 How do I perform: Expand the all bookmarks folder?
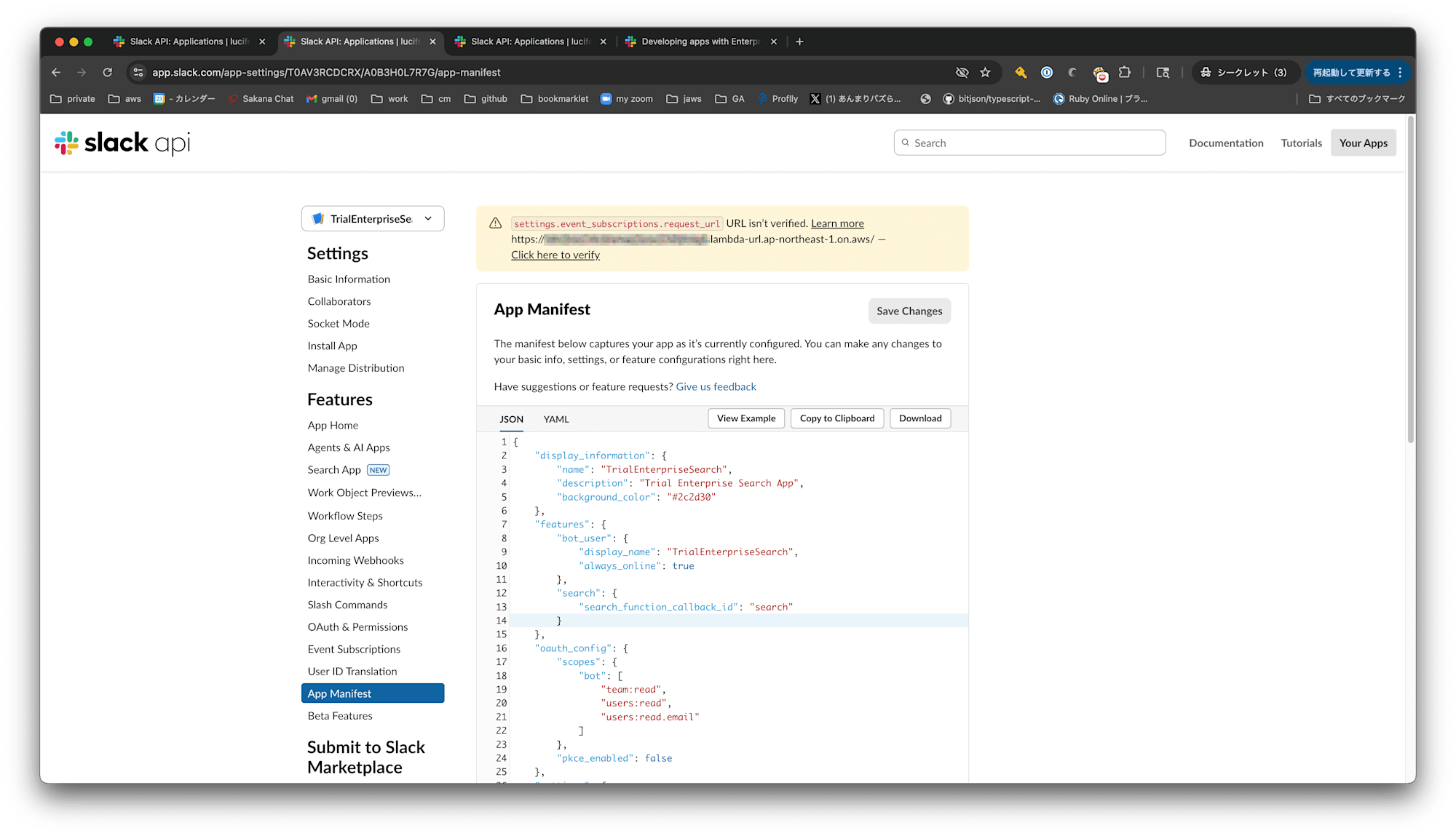point(1357,99)
